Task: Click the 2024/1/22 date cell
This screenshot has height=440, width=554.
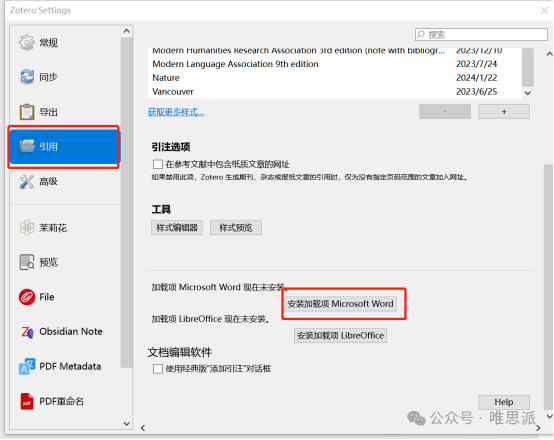Action: 477,78
